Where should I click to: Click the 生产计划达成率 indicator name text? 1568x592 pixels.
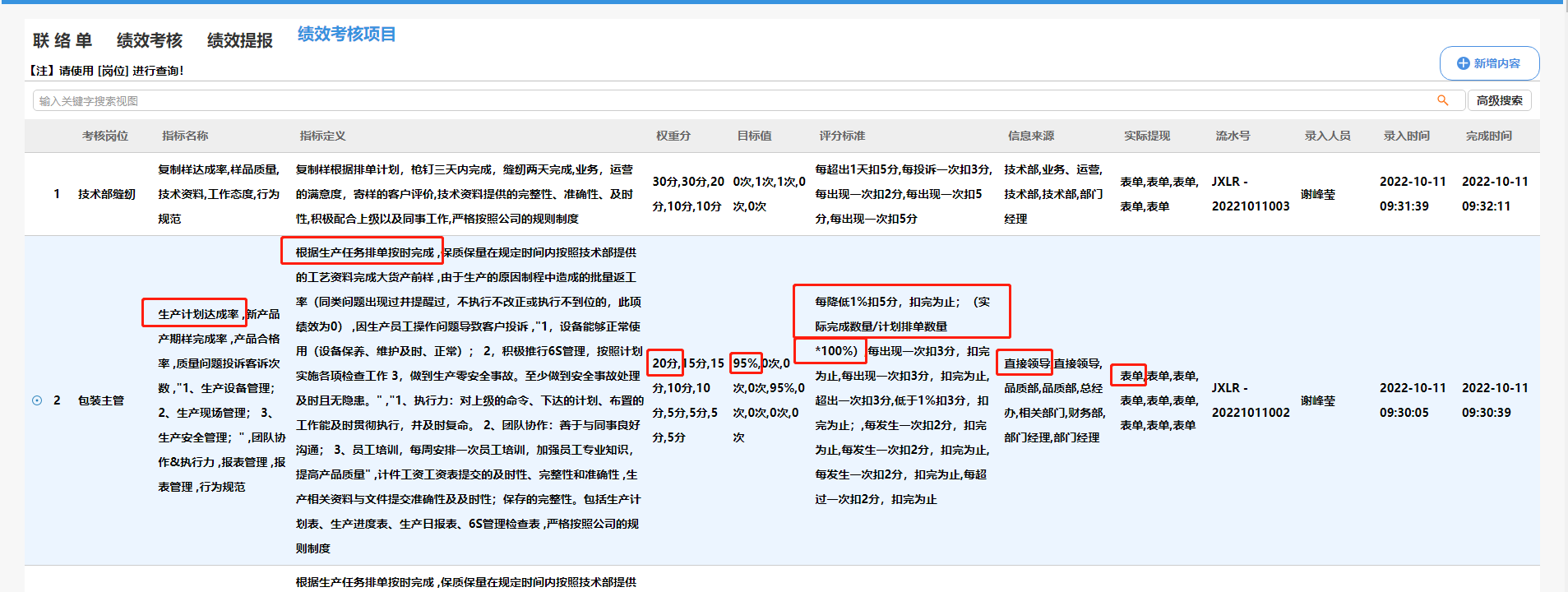click(198, 314)
